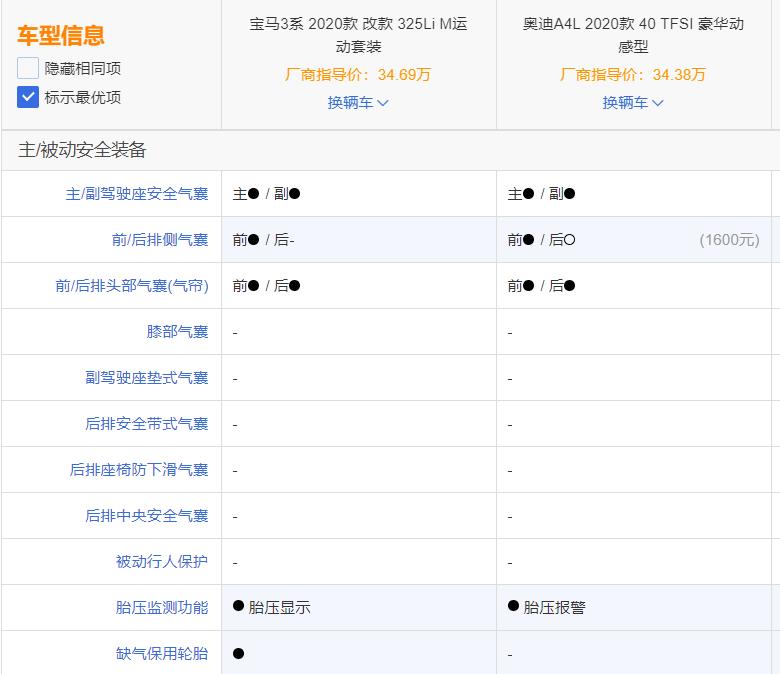
Task: Click the 宝马3系 2020款 model title
Action: click(358, 35)
